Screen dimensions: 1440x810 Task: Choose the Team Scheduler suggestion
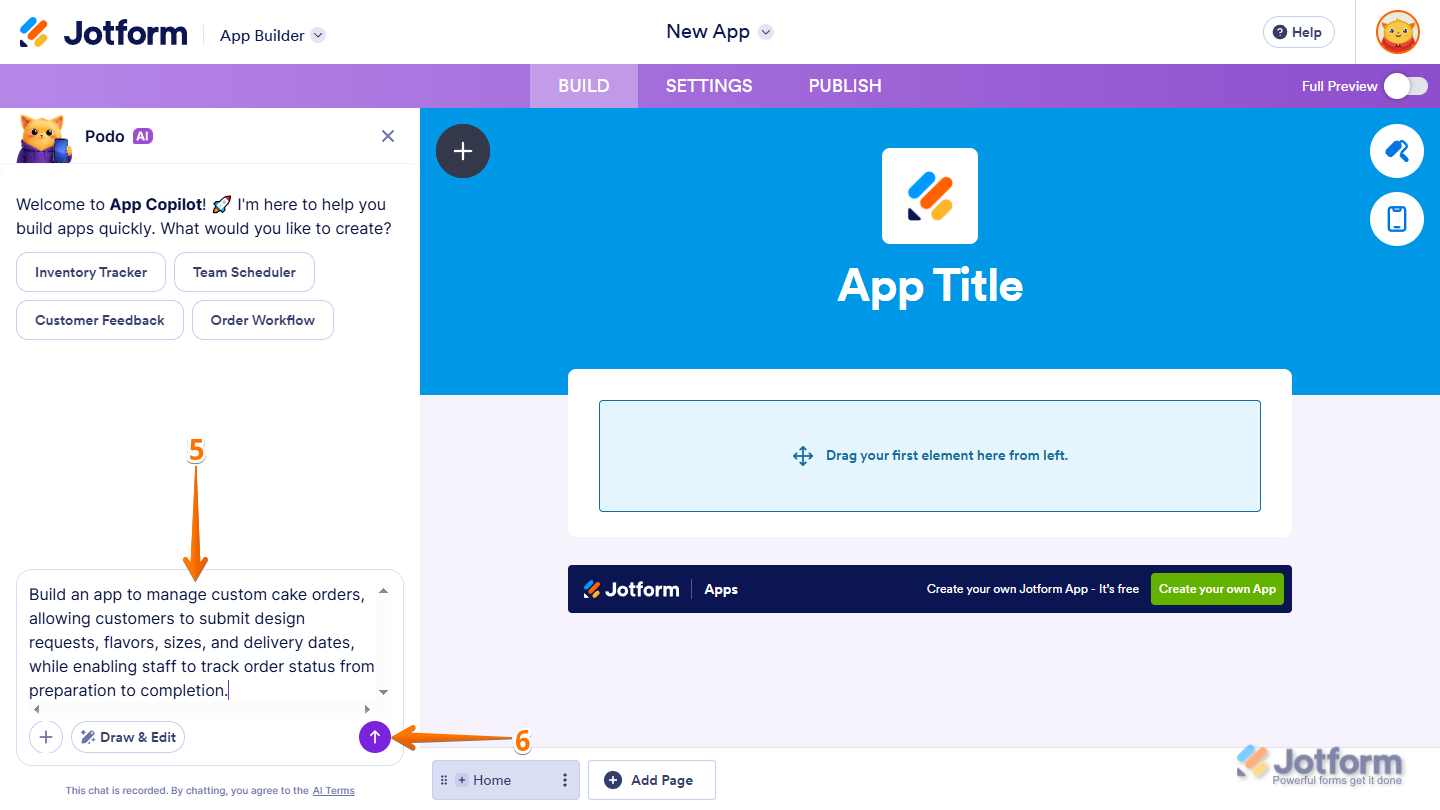244,272
